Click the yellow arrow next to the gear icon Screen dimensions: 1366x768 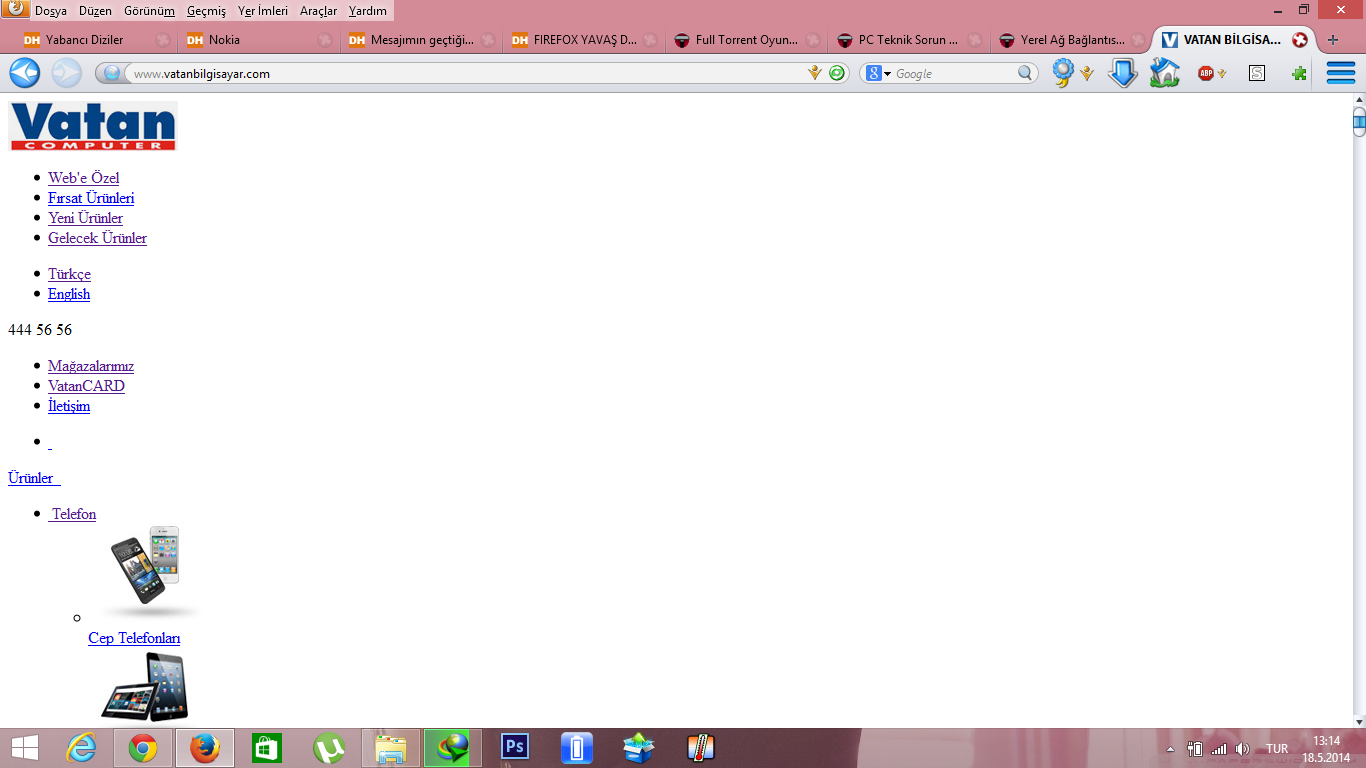click(x=1086, y=74)
